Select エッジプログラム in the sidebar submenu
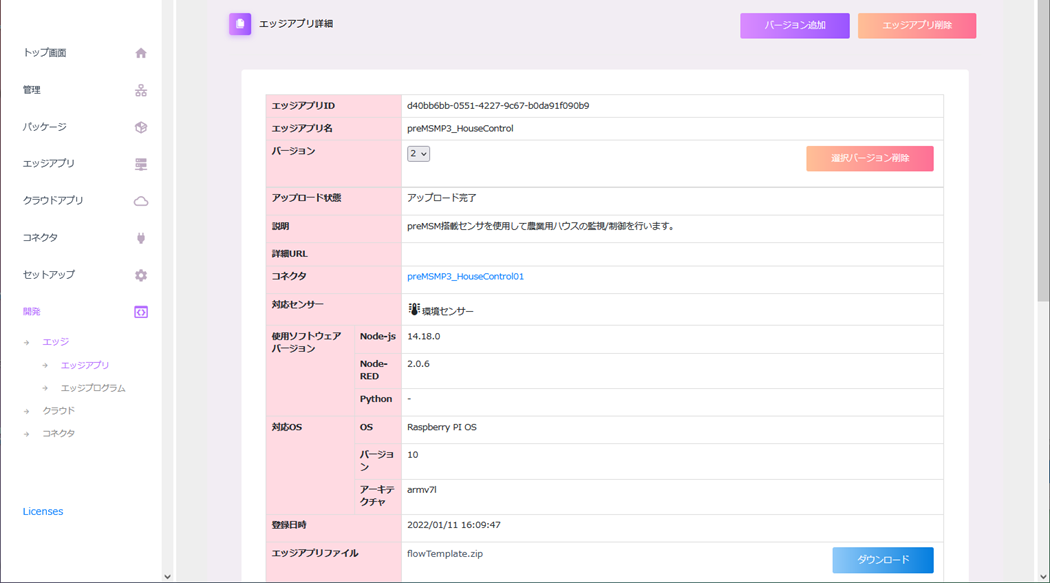 point(93,388)
